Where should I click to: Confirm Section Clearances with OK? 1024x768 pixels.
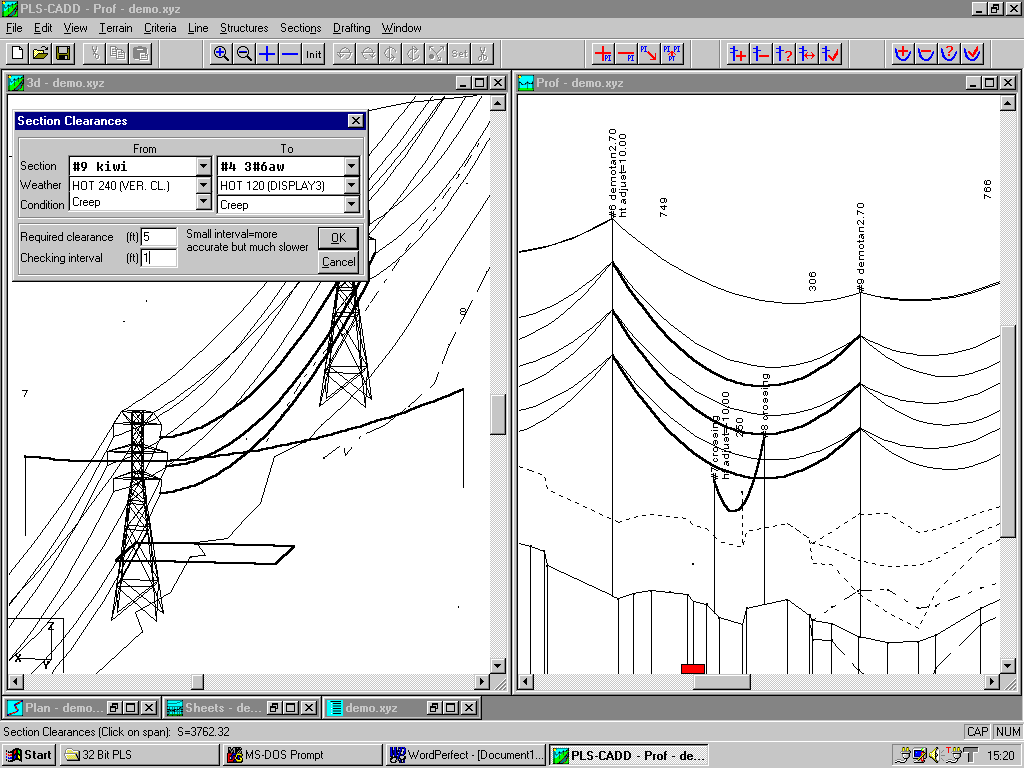[338, 238]
